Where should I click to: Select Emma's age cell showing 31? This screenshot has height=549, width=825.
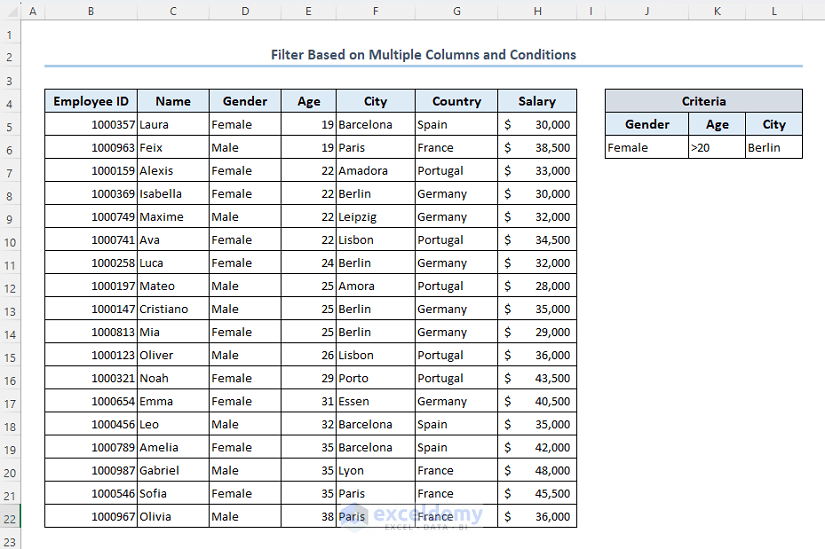(x=309, y=402)
